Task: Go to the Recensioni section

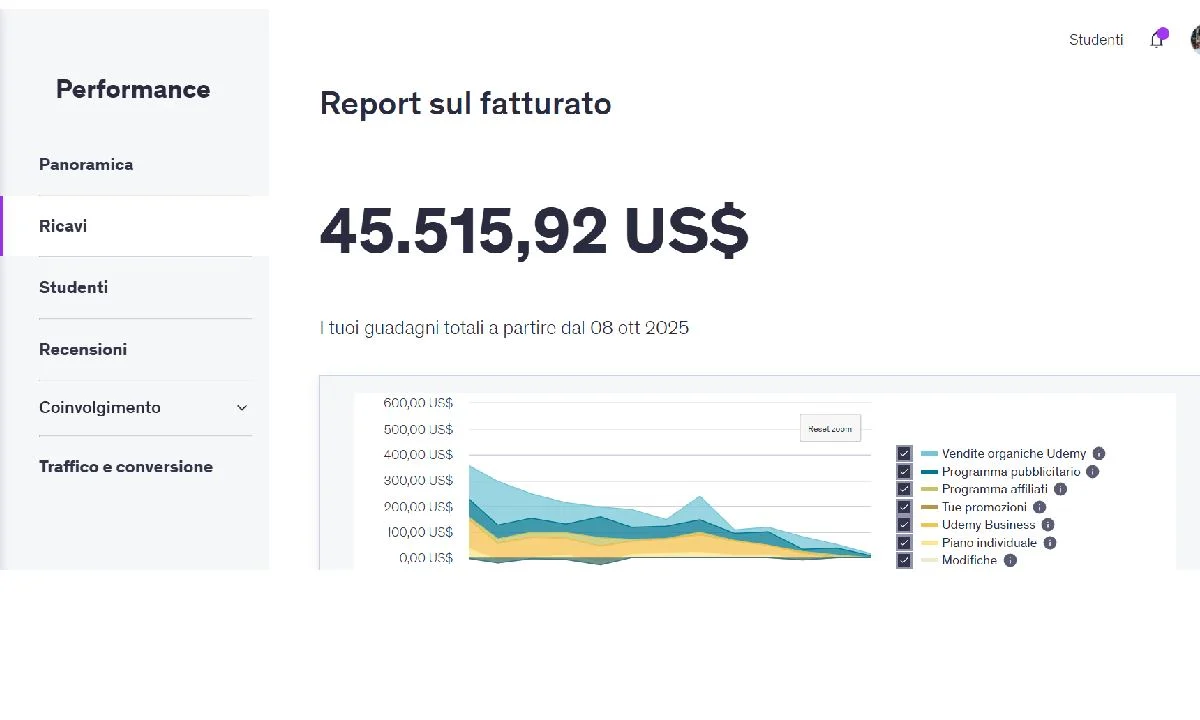Action: tap(83, 349)
